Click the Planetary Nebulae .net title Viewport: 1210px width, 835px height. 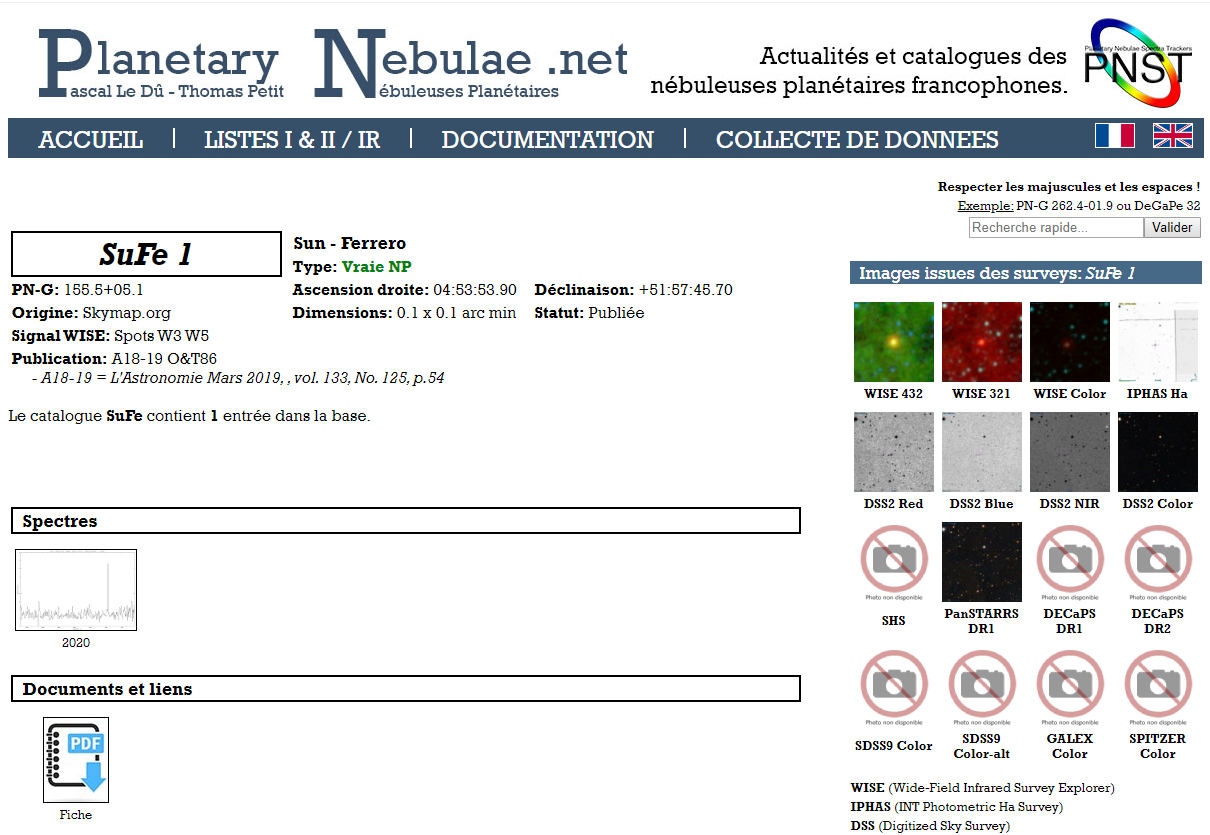tap(333, 64)
